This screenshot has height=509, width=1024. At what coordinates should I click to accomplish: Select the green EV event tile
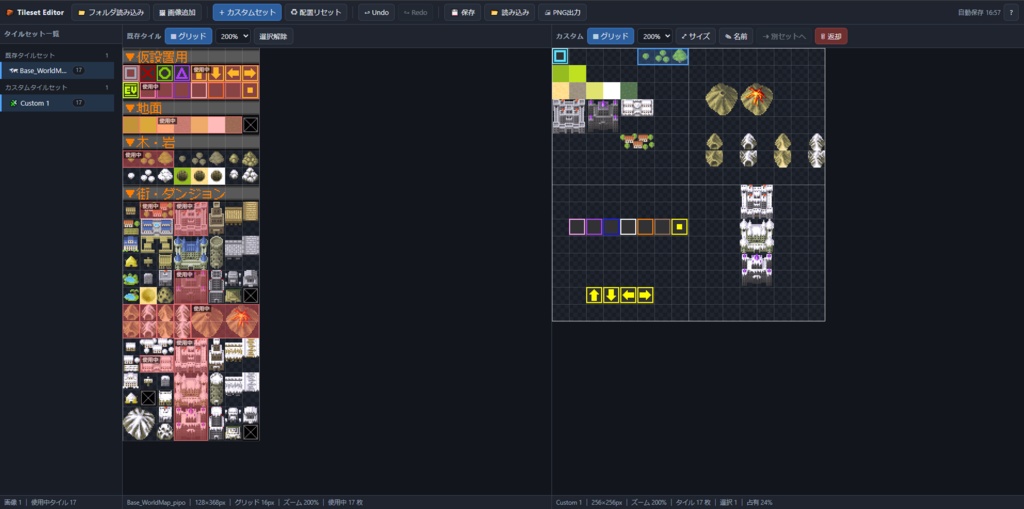click(131, 90)
